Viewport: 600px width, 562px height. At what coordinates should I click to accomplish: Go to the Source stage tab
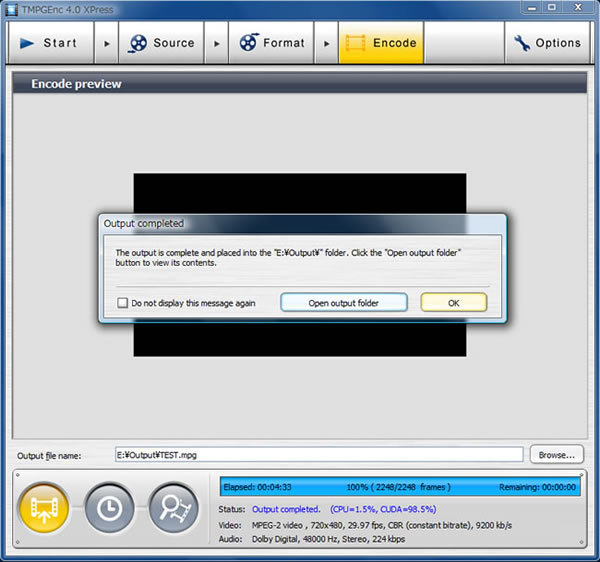tap(161, 43)
